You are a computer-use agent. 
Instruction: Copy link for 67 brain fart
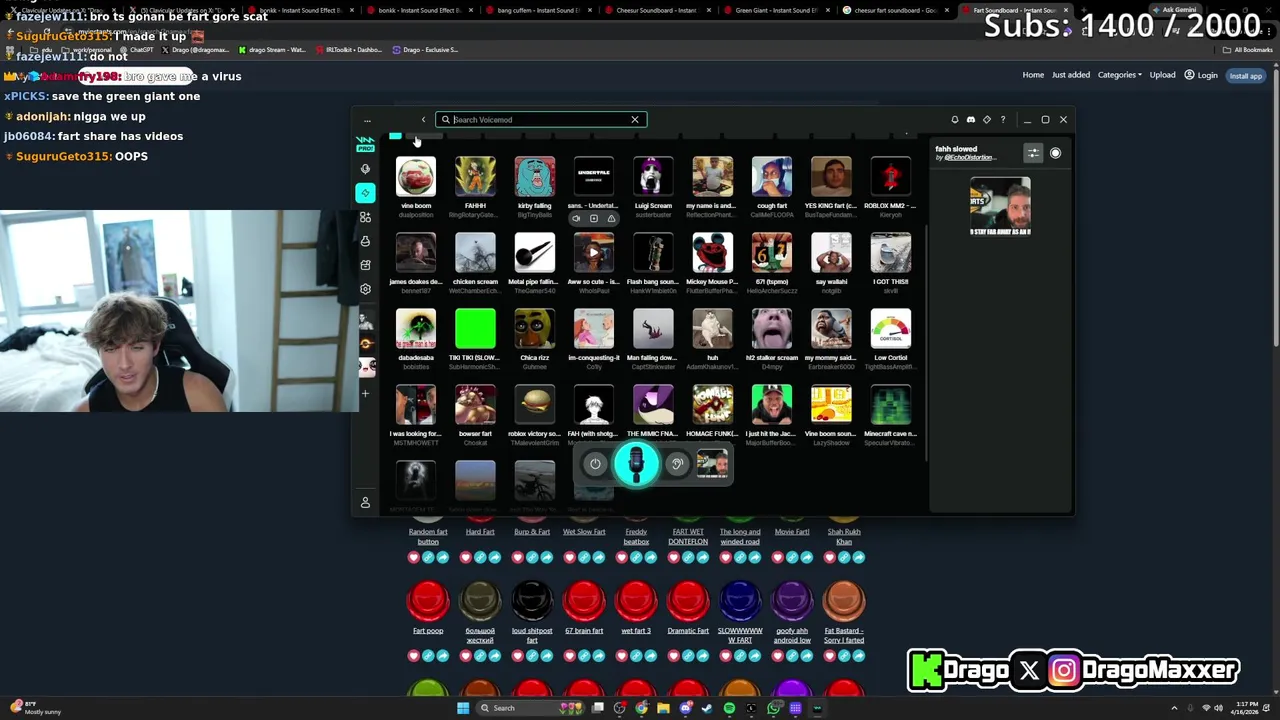(584, 656)
